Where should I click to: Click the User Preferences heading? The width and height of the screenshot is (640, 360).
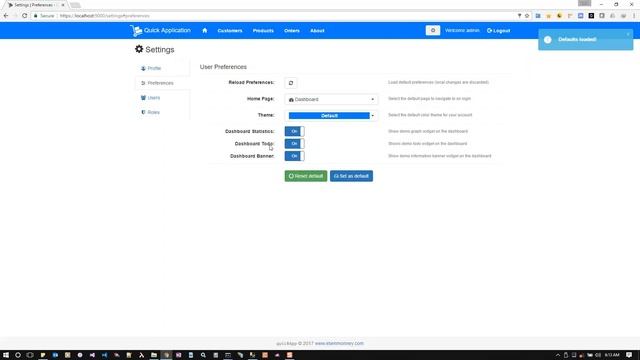pos(223,67)
